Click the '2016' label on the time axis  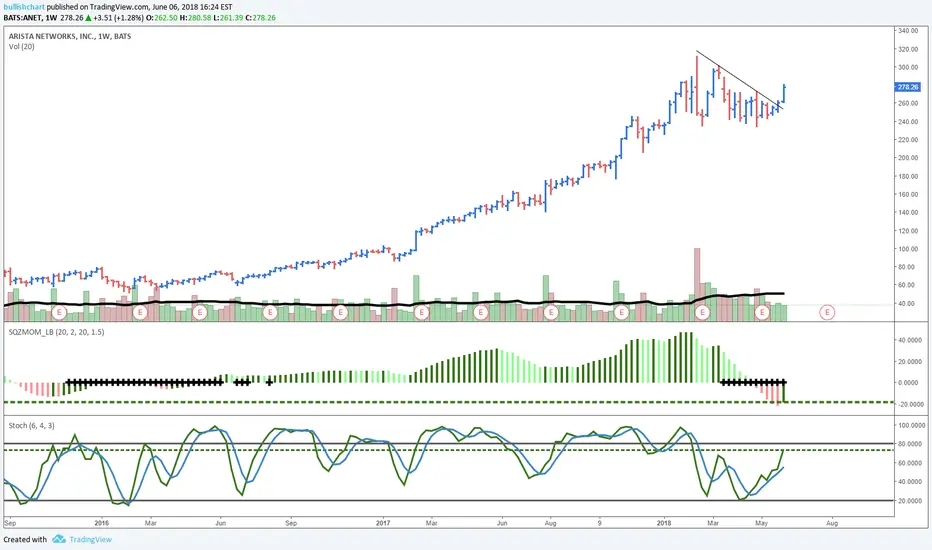[102, 523]
